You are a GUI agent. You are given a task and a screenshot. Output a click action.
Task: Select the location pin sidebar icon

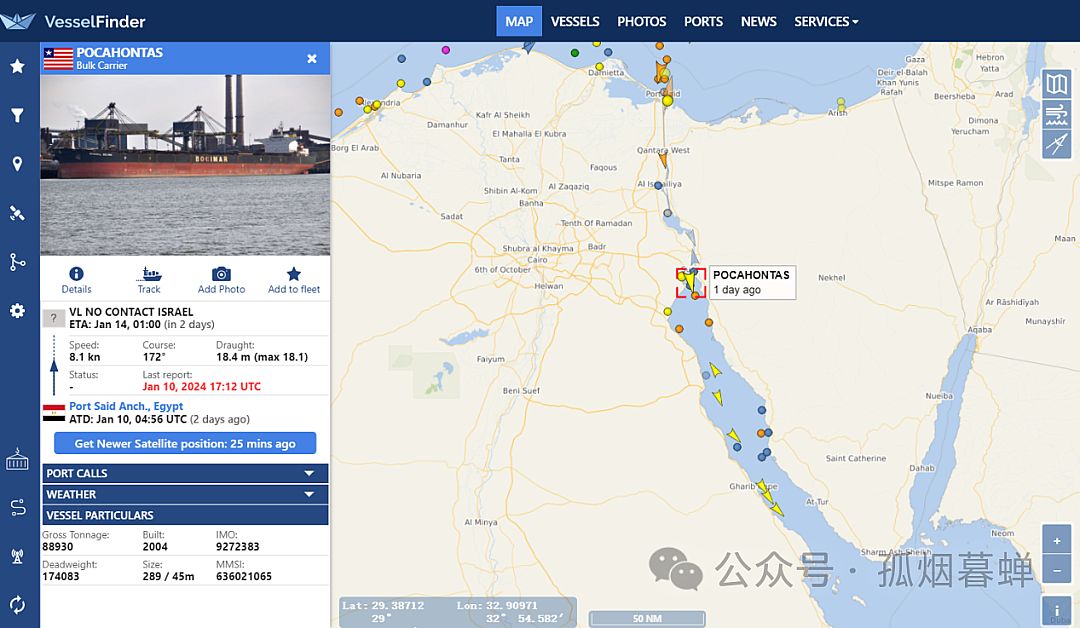(x=17, y=163)
